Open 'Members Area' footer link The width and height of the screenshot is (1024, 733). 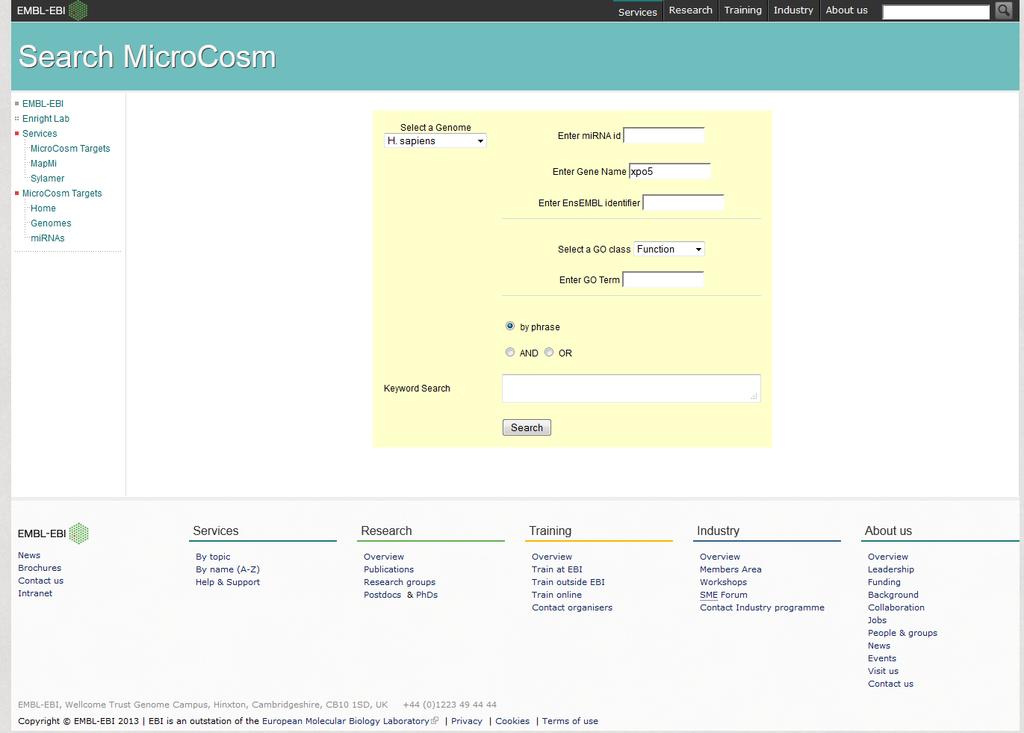click(x=730, y=569)
